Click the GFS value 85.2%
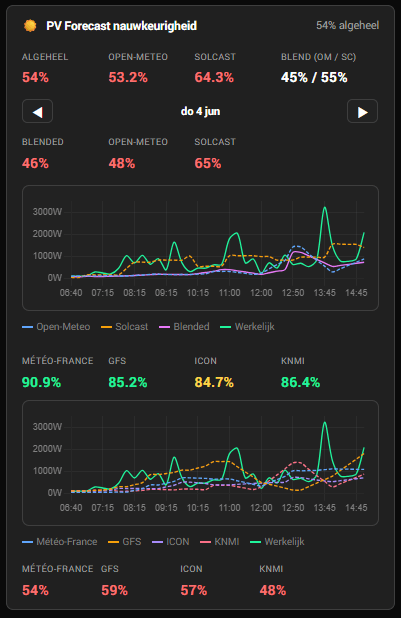 point(128,382)
